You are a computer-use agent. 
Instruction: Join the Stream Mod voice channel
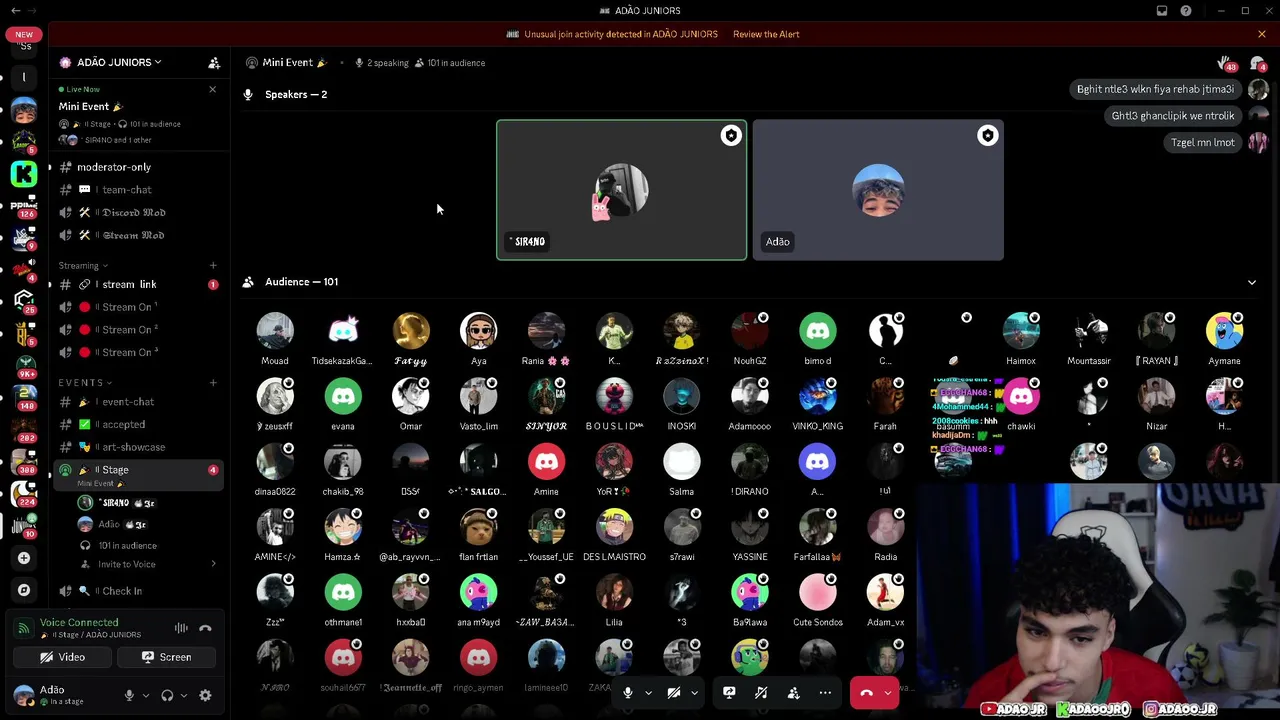pyautogui.click(x=135, y=235)
